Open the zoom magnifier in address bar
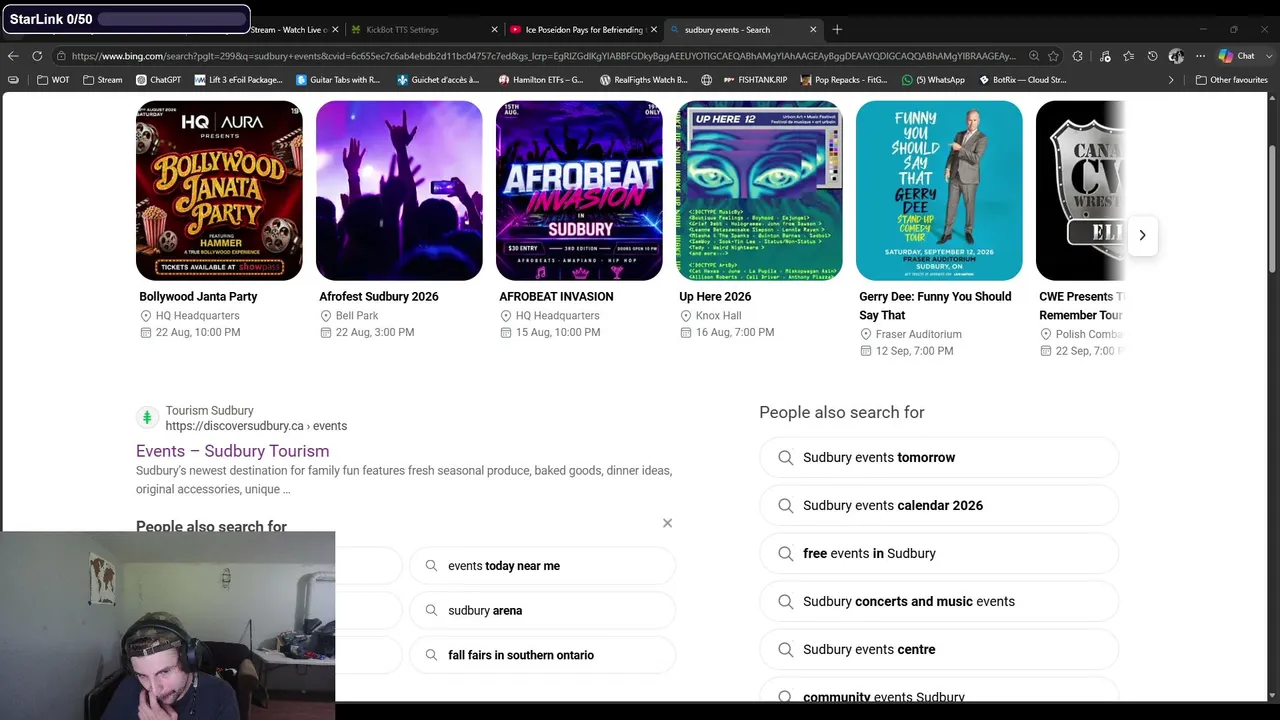1280x720 pixels. pos(1034,56)
